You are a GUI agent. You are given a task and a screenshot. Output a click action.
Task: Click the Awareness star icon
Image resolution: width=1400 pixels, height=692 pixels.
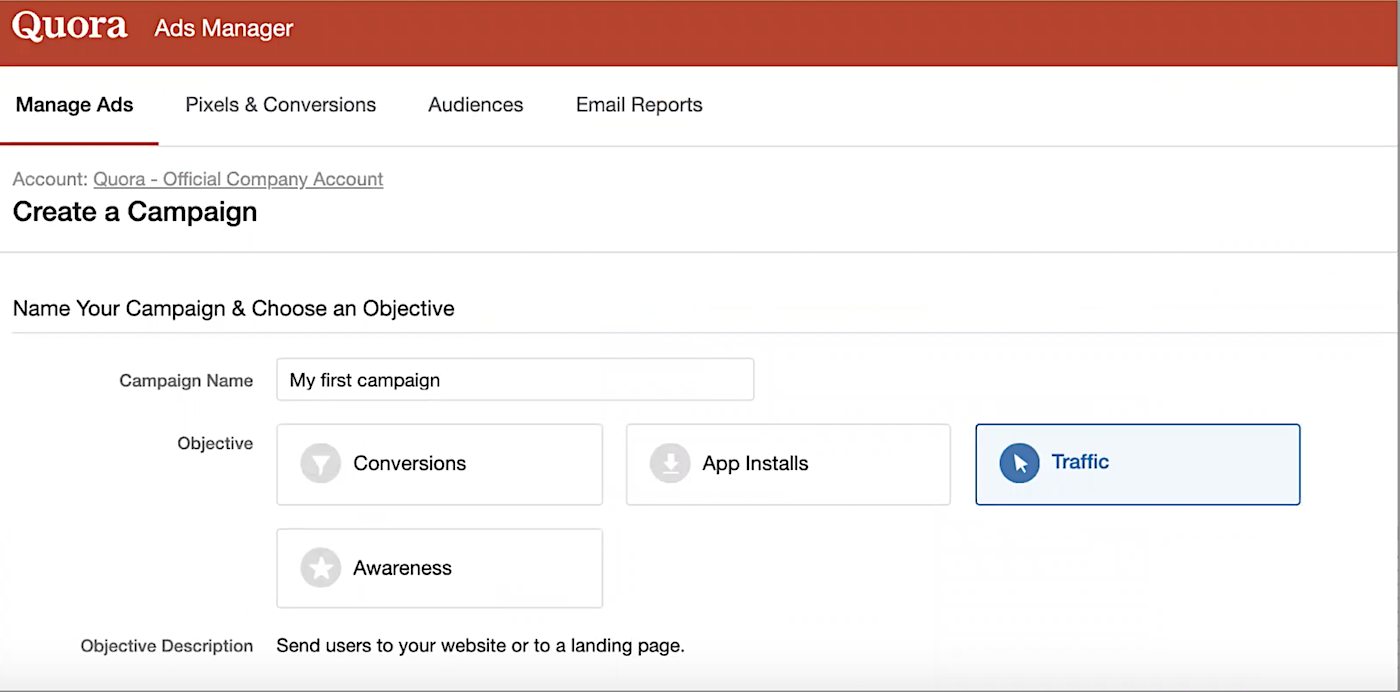click(x=320, y=568)
